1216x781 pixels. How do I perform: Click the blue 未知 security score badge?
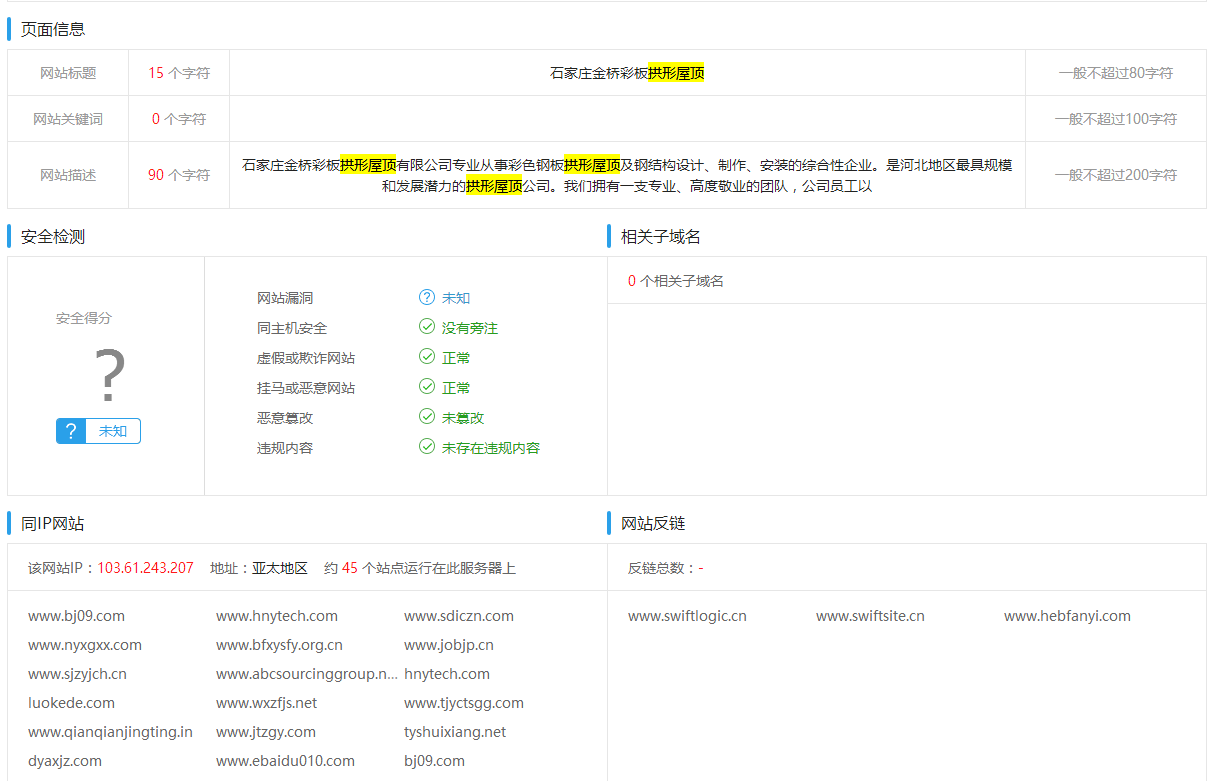coord(98,431)
